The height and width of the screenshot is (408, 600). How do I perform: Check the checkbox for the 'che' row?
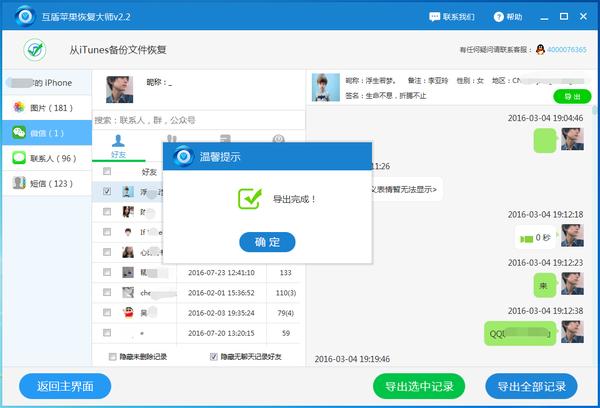coord(107,292)
